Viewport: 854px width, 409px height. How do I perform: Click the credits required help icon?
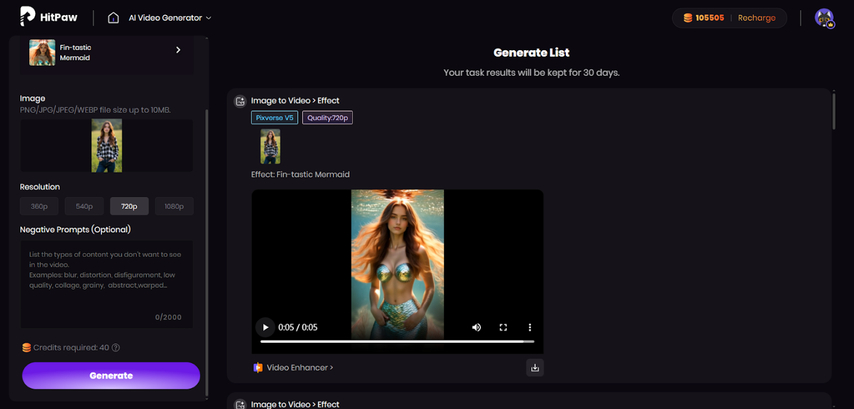[x=115, y=347]
